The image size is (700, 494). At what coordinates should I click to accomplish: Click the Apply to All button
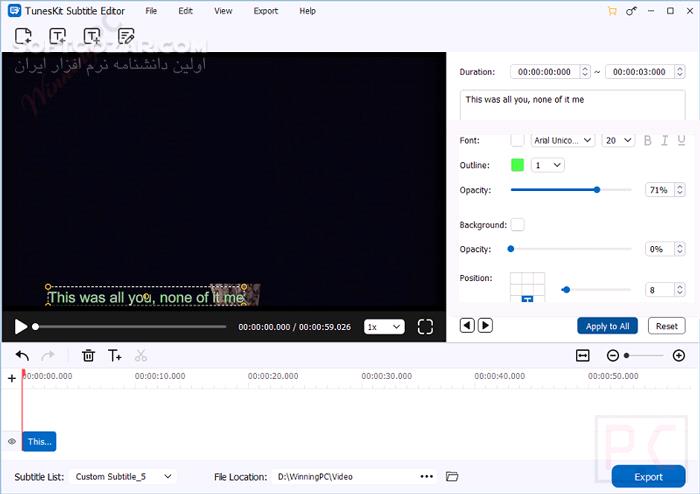(x=607, y=326)
